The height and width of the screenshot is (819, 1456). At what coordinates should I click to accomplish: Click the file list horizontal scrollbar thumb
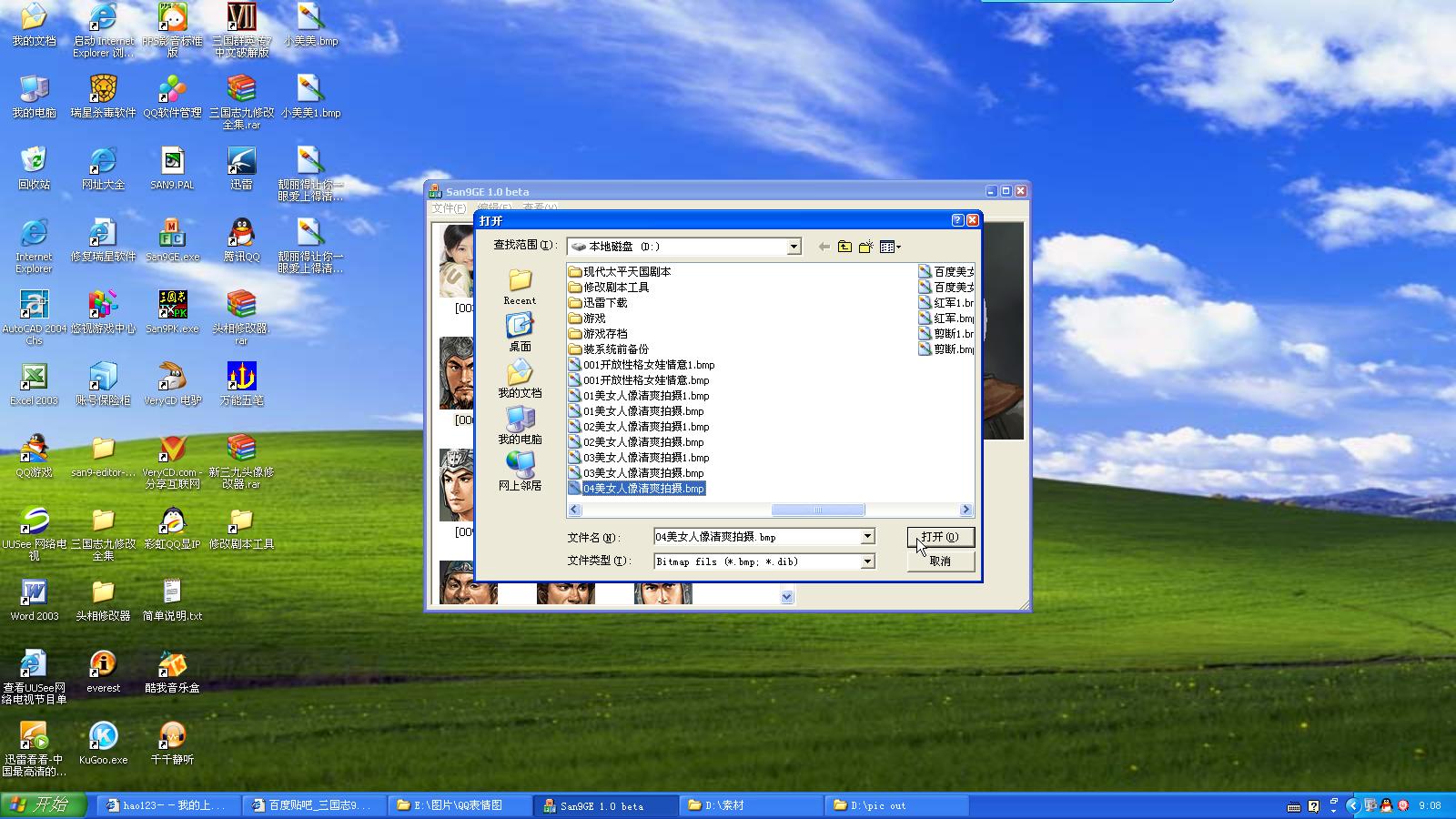[817, 510]
